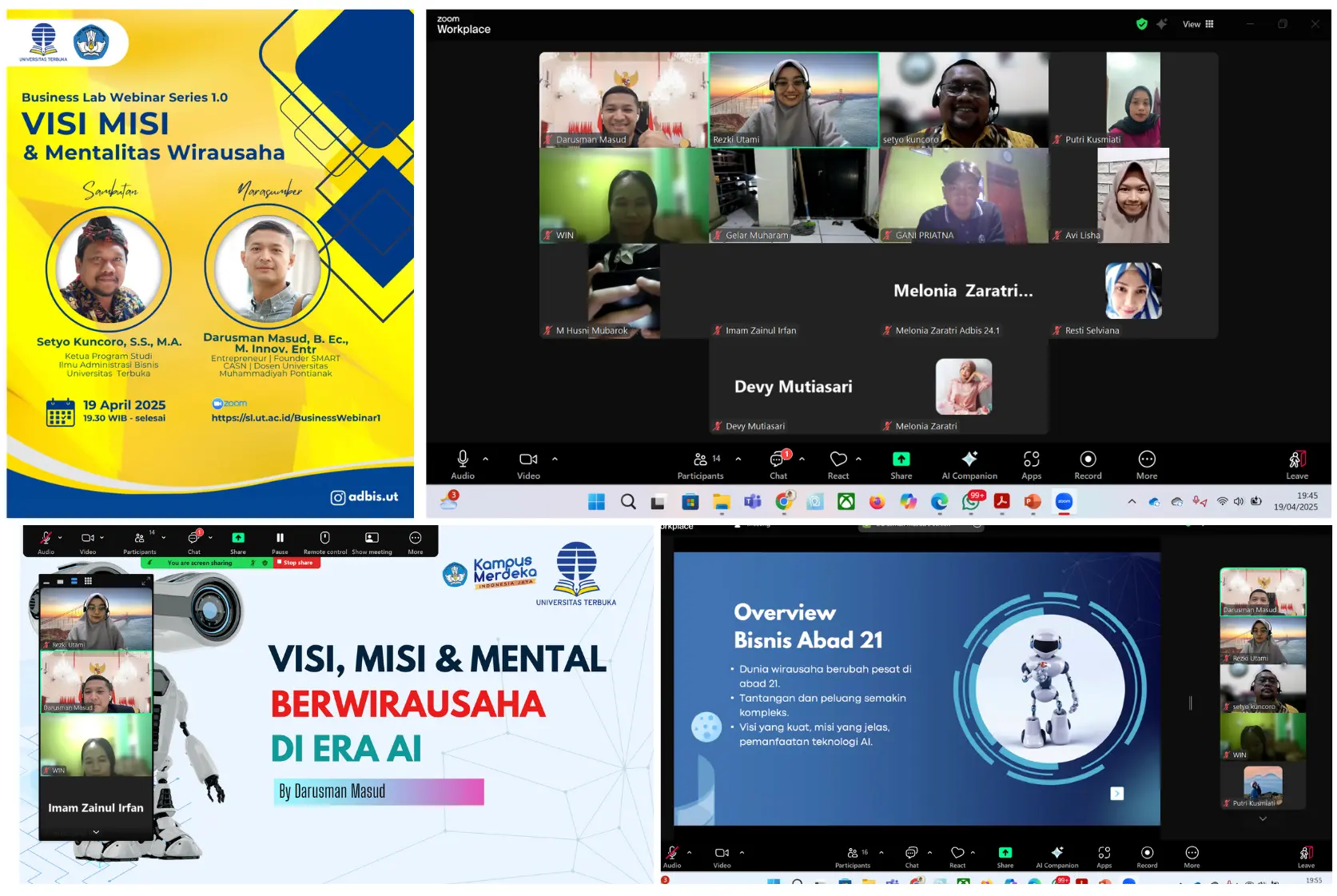Open WhatsApp from the 19:45 taskbar

pyautogui.click(x=970, y=502)
